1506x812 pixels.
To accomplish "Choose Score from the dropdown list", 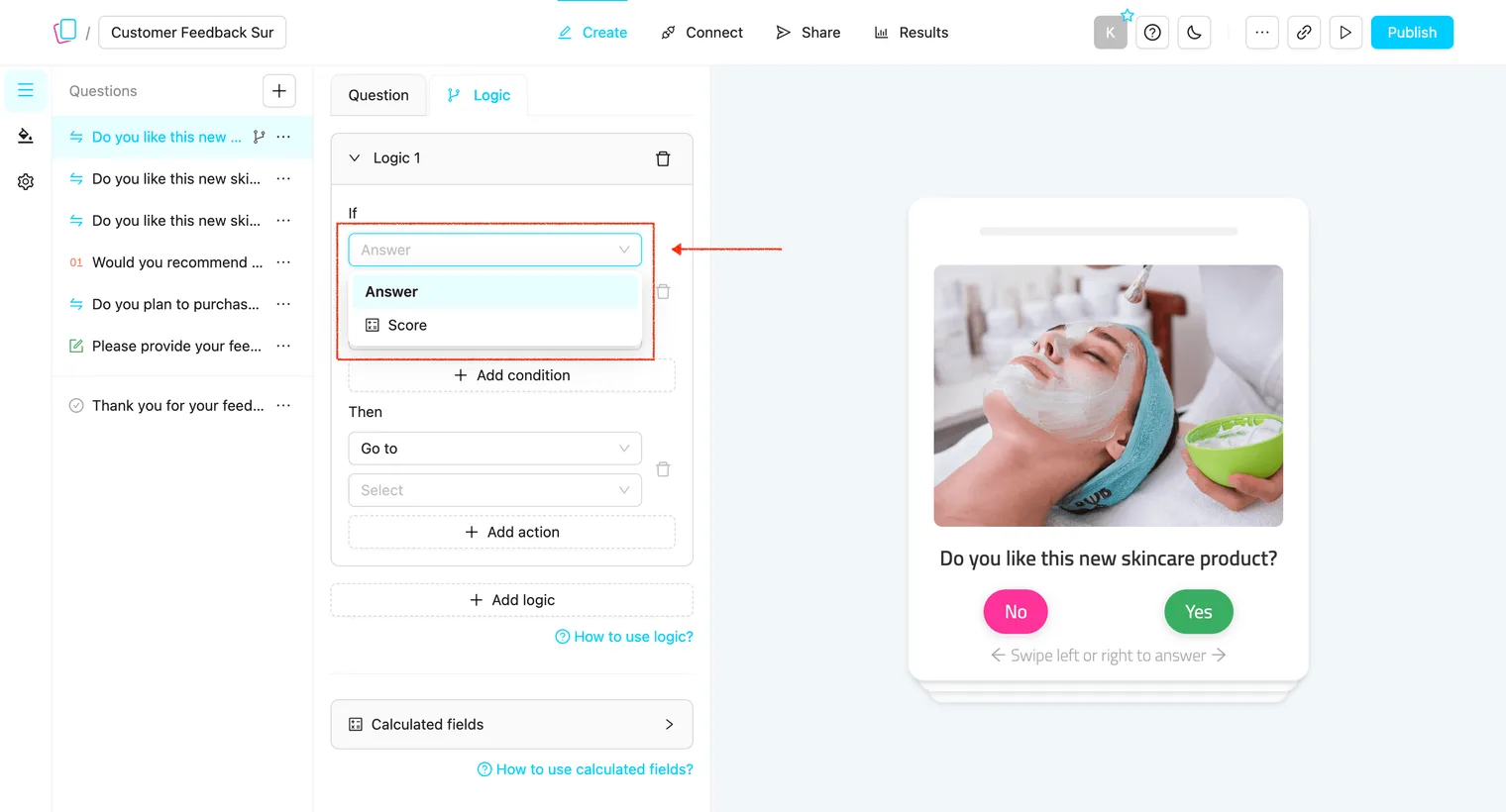I will point(495,325).
